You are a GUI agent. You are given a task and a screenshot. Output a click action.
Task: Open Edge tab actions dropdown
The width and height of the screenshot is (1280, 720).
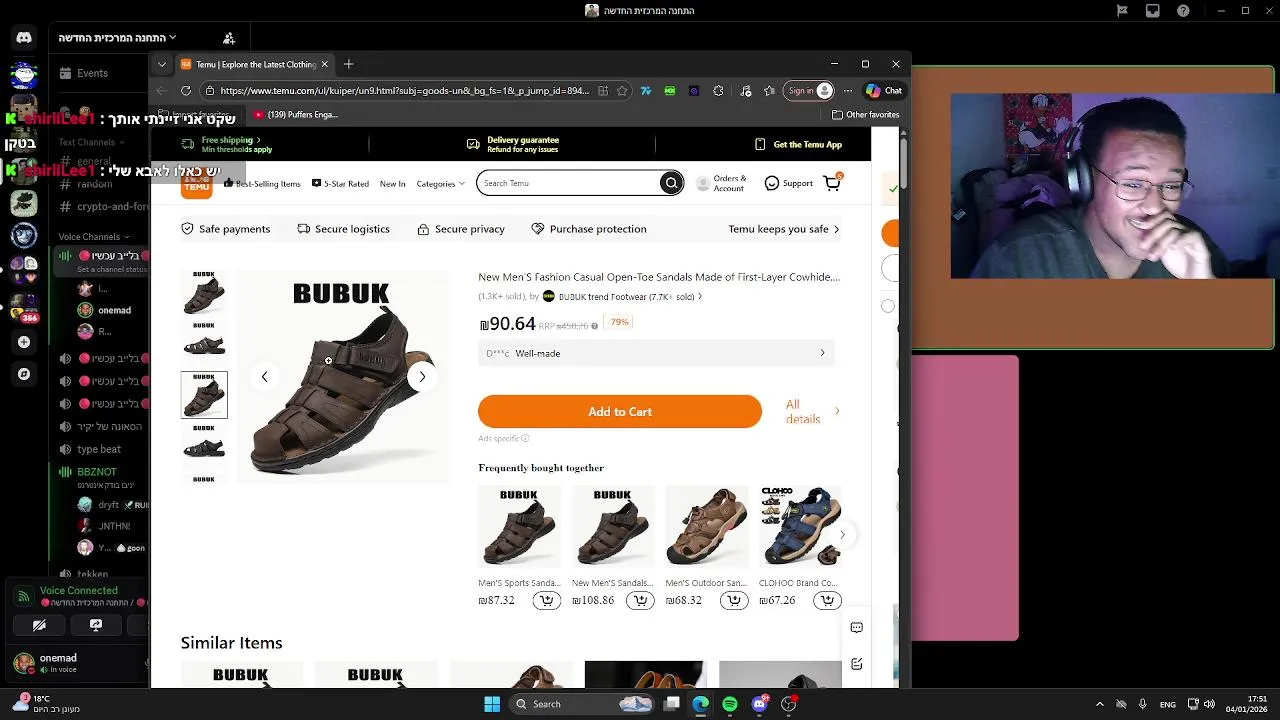(162, 64)
